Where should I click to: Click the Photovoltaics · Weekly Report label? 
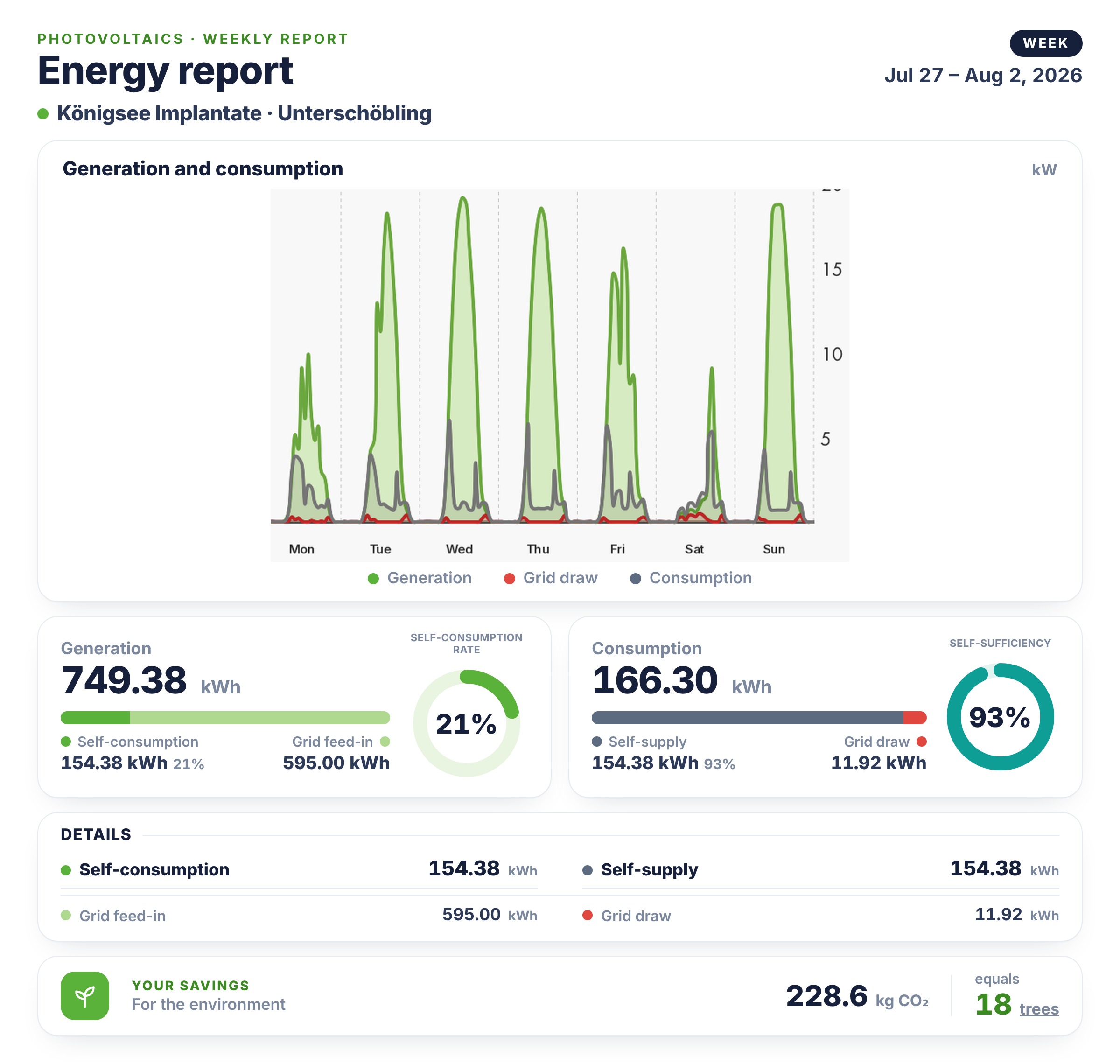[193, 39]
